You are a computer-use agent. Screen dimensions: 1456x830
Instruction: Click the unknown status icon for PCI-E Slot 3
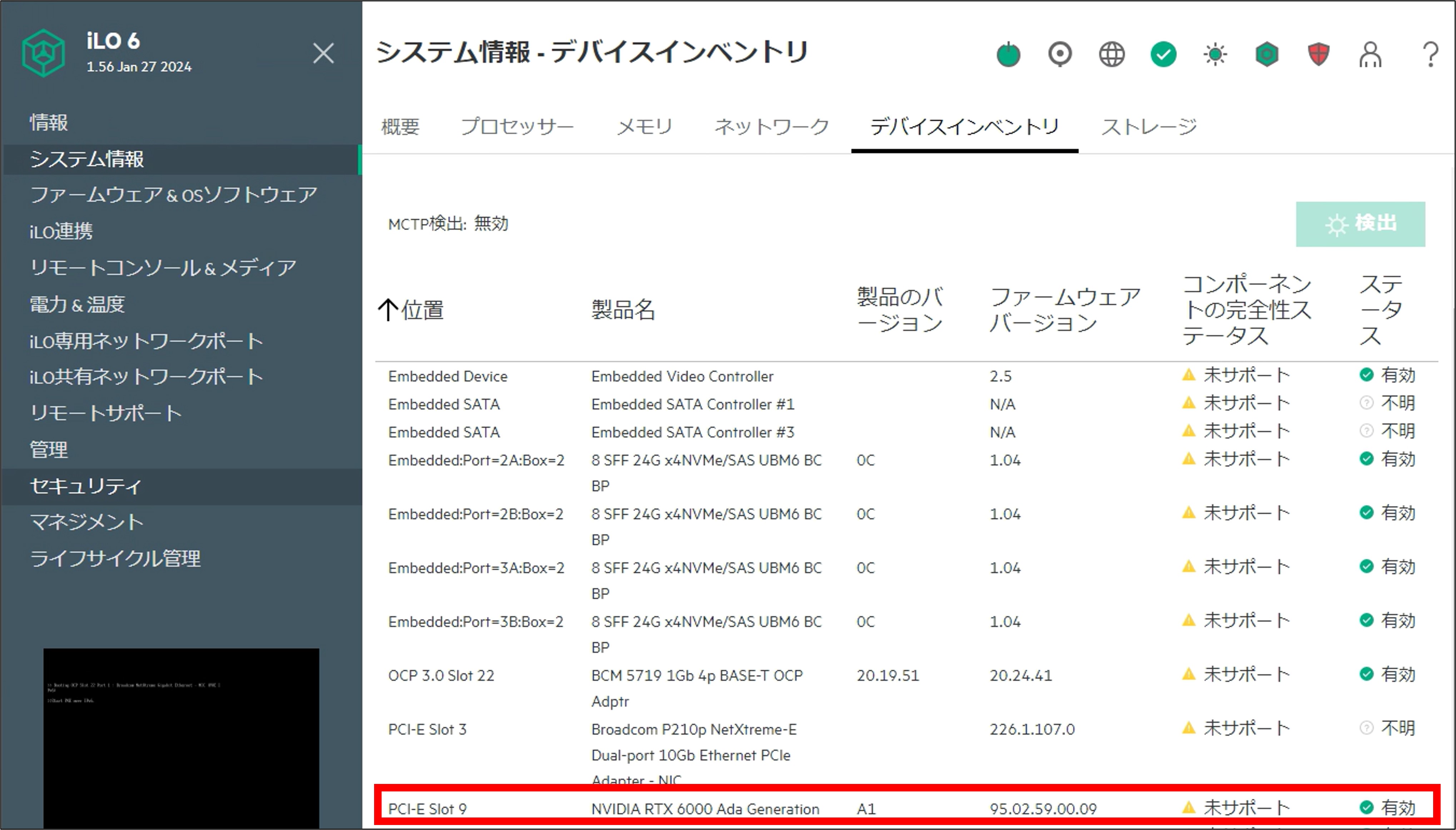1366,728
